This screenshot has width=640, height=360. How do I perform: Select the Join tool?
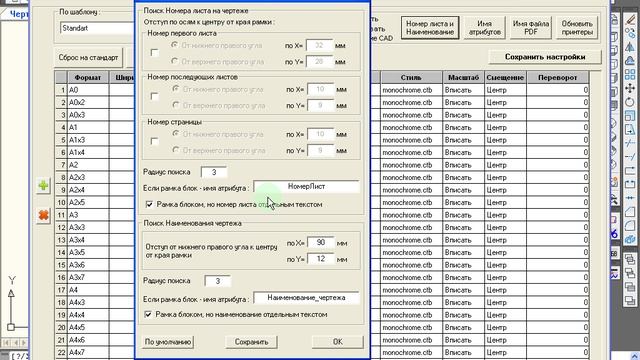coord(630,198)
